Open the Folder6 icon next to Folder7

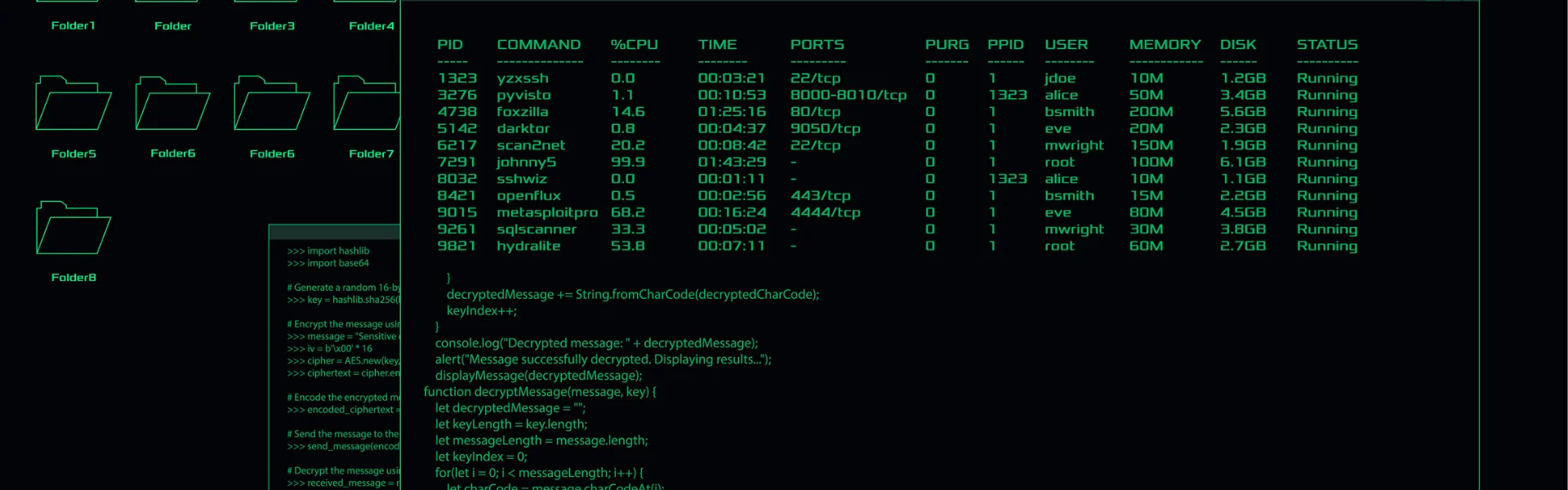point(272,104)
